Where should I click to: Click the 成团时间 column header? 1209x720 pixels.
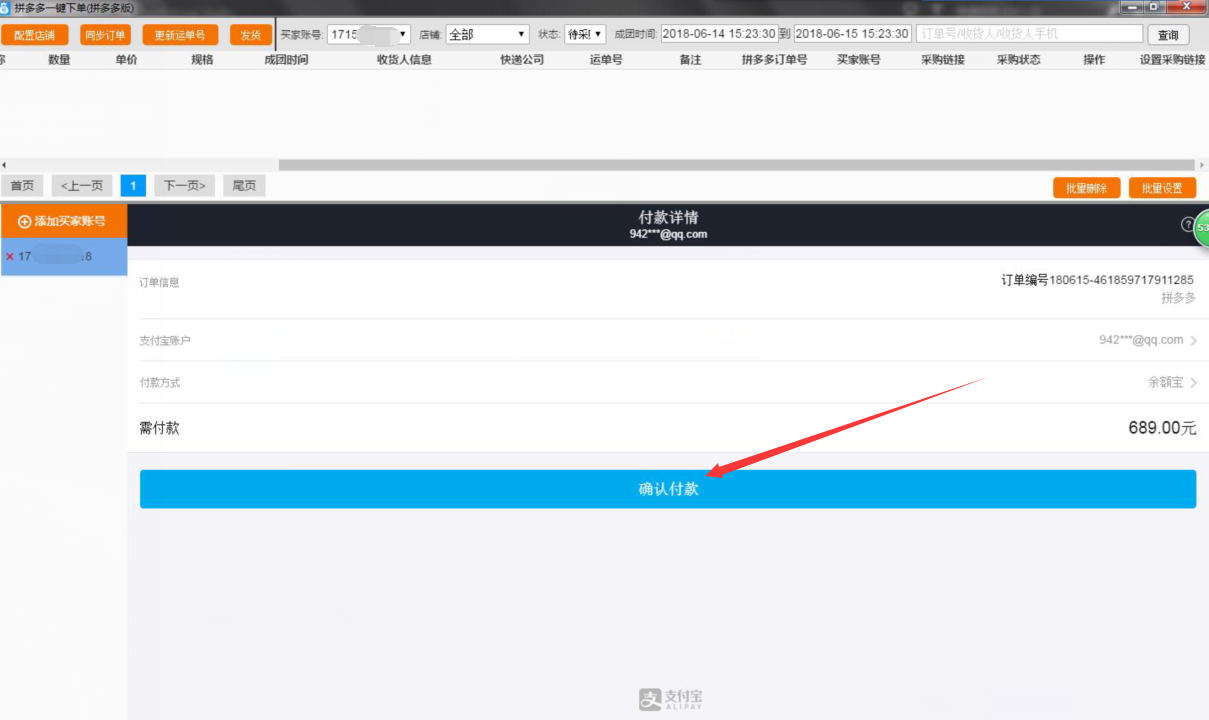(286, 60)
